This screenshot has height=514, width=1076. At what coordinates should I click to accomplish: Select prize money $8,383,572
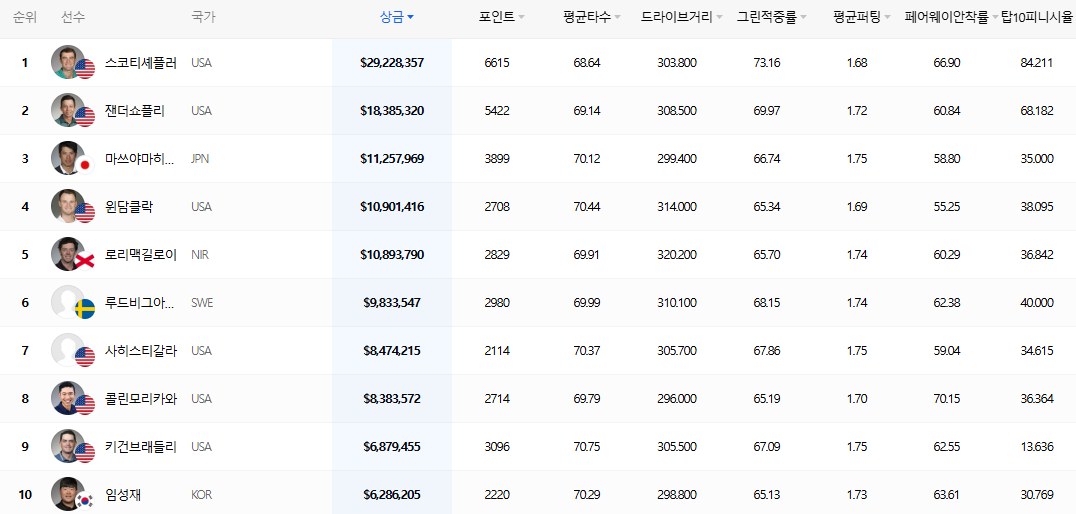(x=392, y=399)
